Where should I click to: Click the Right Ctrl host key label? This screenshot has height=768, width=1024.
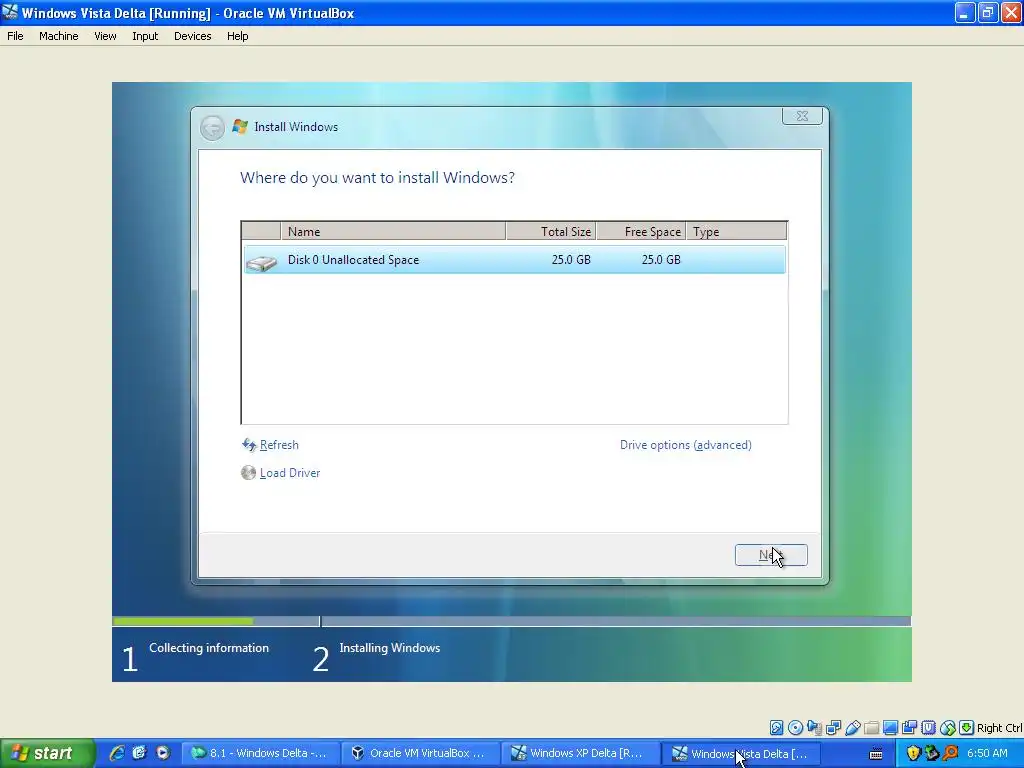tap(999, 728)
